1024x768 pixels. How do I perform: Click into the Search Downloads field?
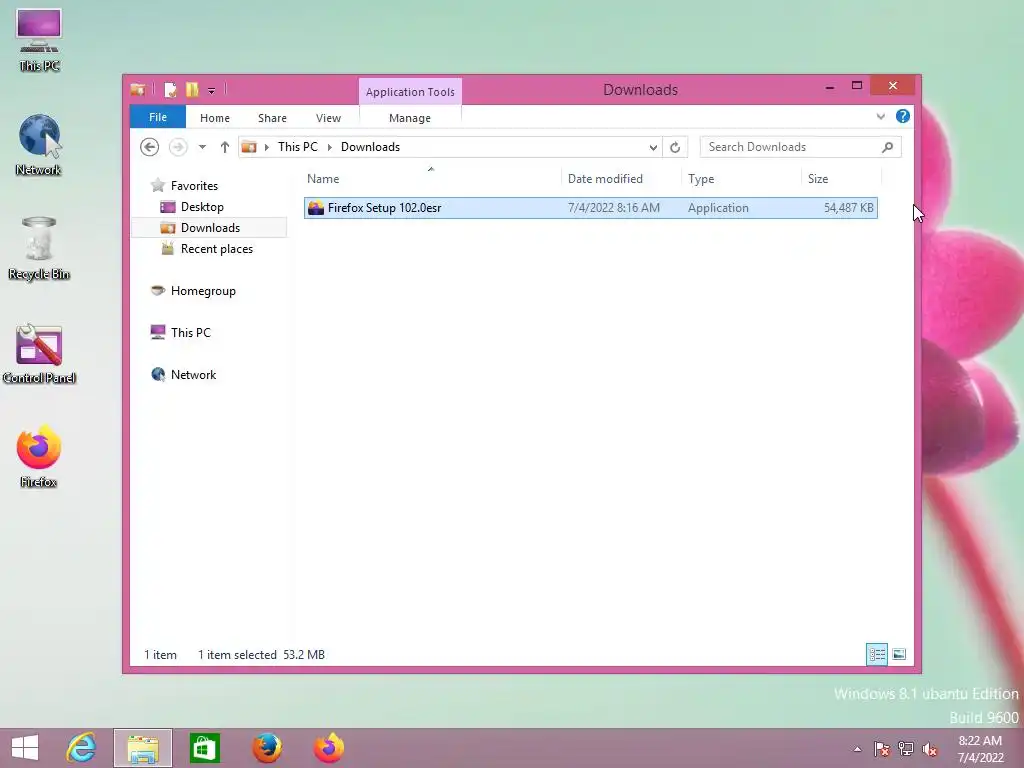coord(800,147)
